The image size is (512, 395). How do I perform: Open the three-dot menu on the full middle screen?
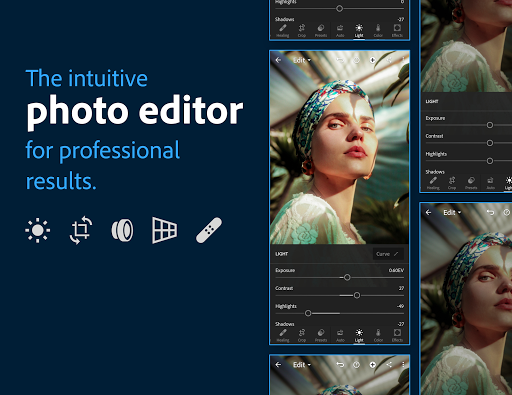point(403,60)
